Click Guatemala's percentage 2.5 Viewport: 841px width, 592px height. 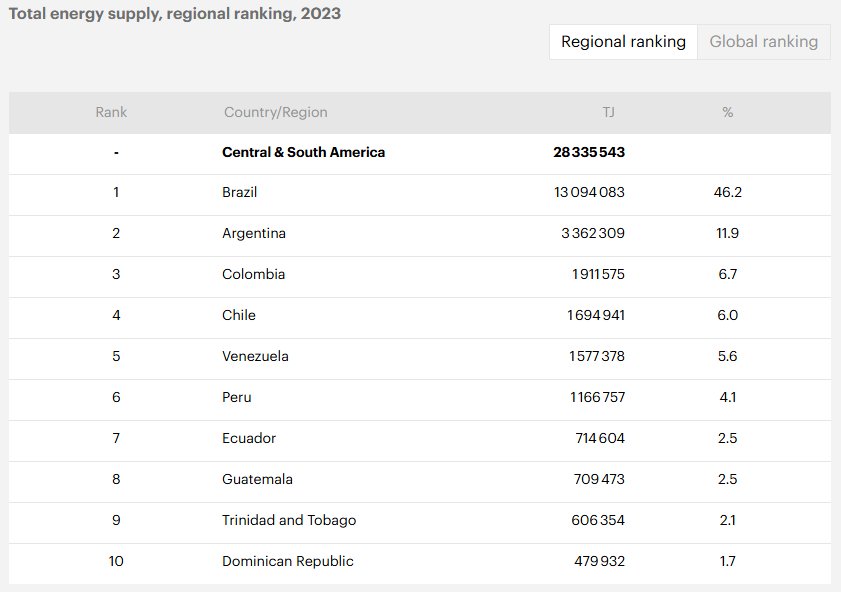[728, 479]
